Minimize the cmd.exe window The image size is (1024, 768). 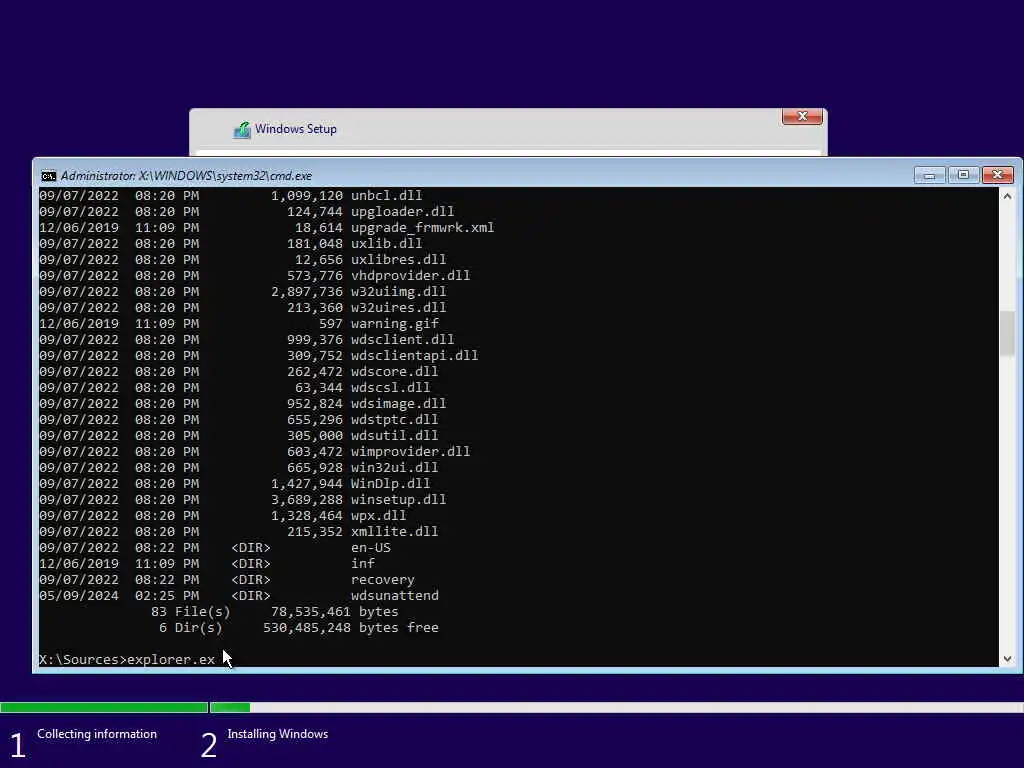click(929, 175)
